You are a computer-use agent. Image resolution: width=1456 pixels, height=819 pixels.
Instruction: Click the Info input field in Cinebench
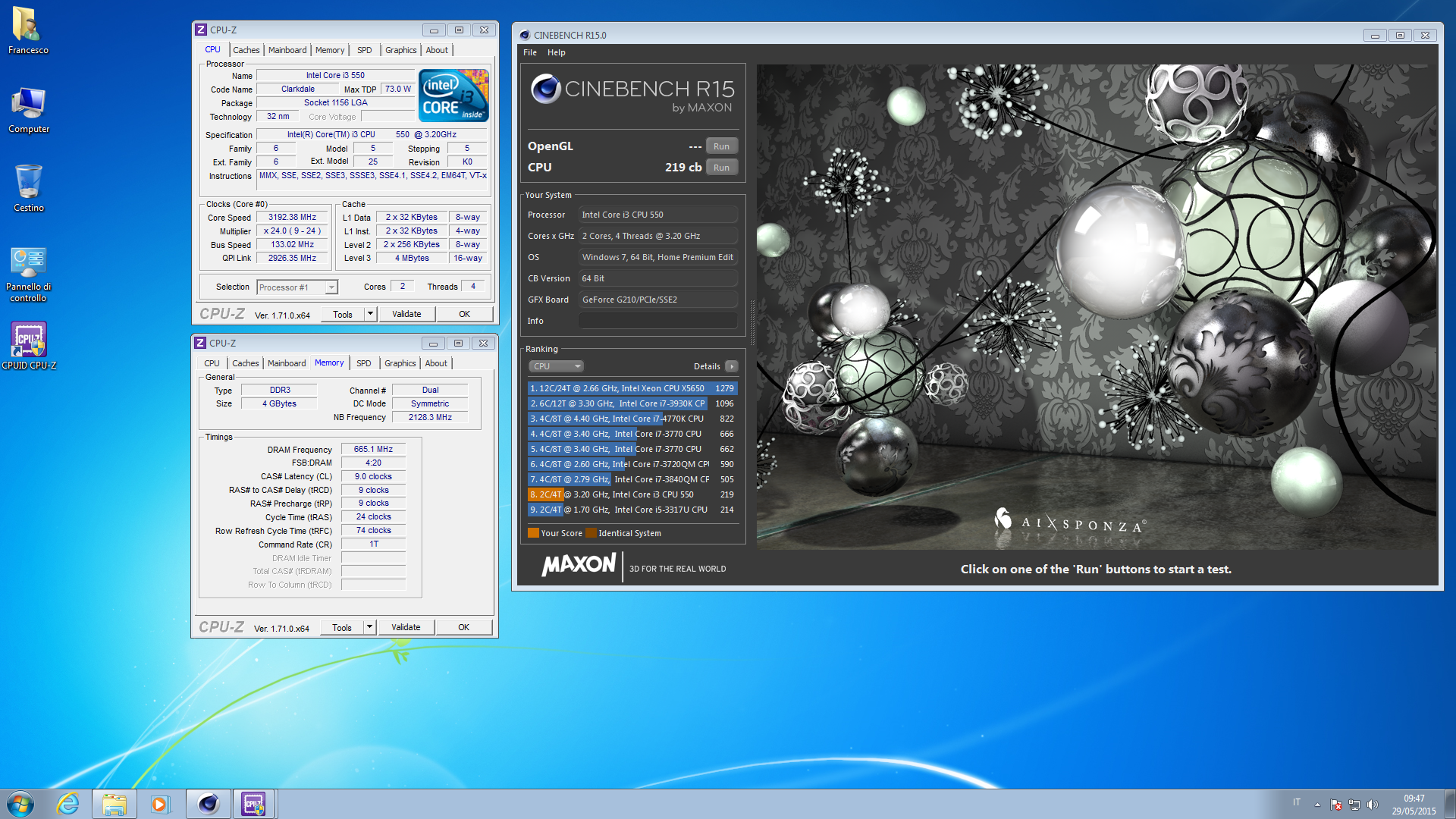point(657,321)
